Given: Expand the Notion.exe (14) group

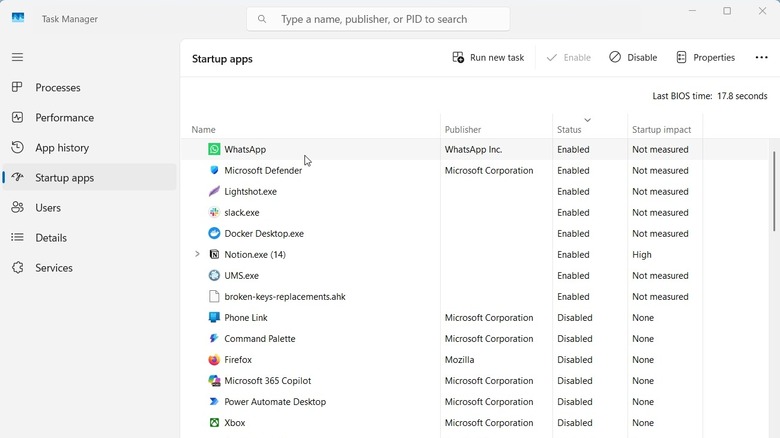Looking at the screenshot, I should [197, 254].
